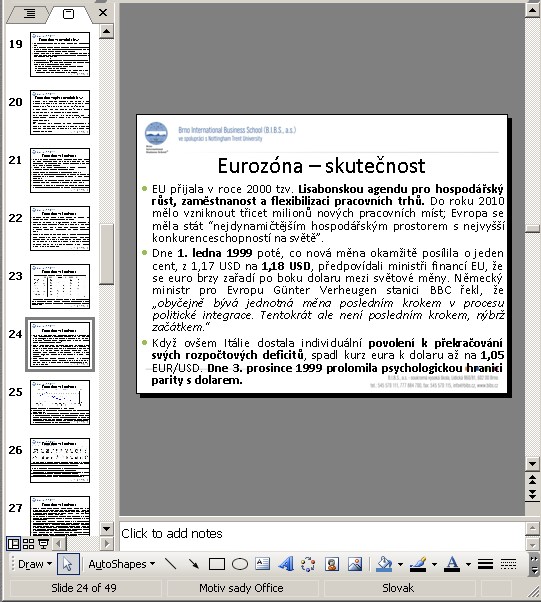Screen dimensions: 541x602
Task: Open slide 19 thumbnail
Action: [x=60, y=55]
